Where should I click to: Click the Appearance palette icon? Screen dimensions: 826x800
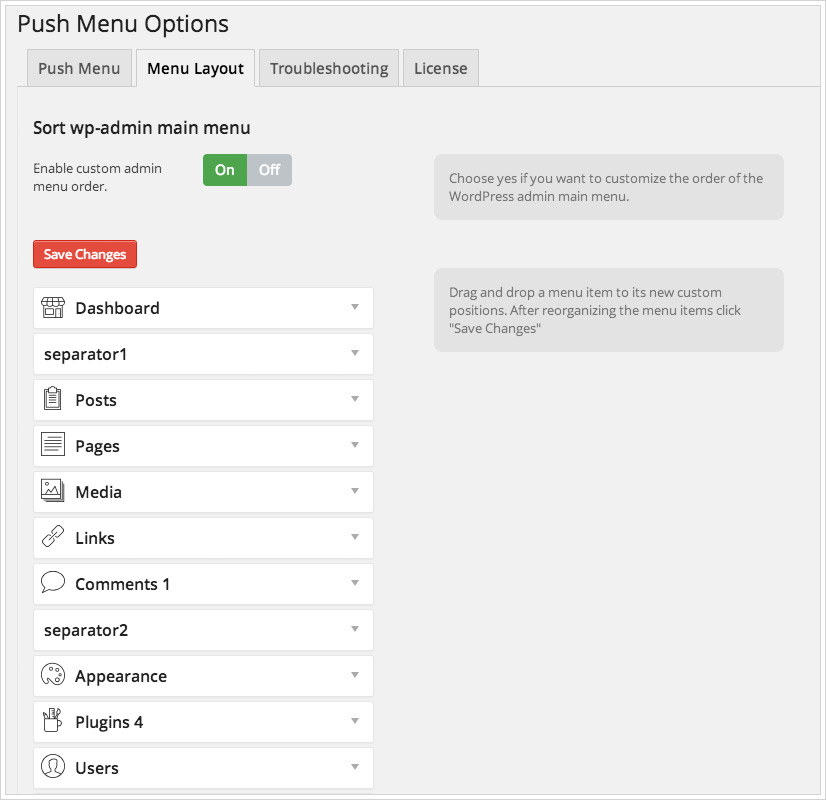point(53,675)
